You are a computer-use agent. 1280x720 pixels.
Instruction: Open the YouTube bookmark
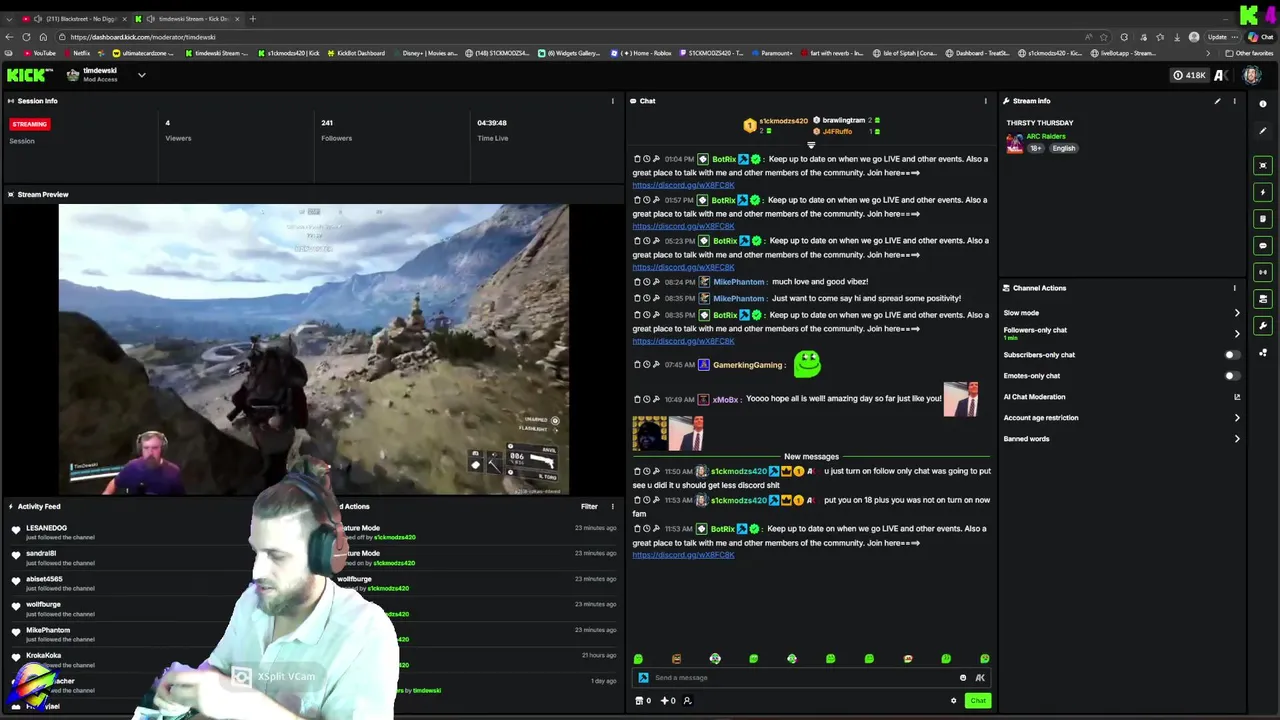click(39, 53)
